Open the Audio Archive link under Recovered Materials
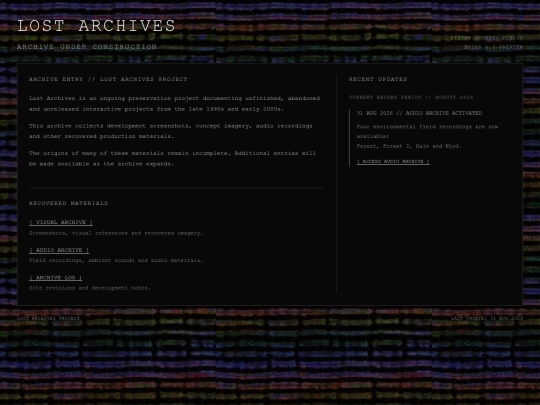Image resolution: width=540 pixels, height=405 pixels. (x=59, y=250)
